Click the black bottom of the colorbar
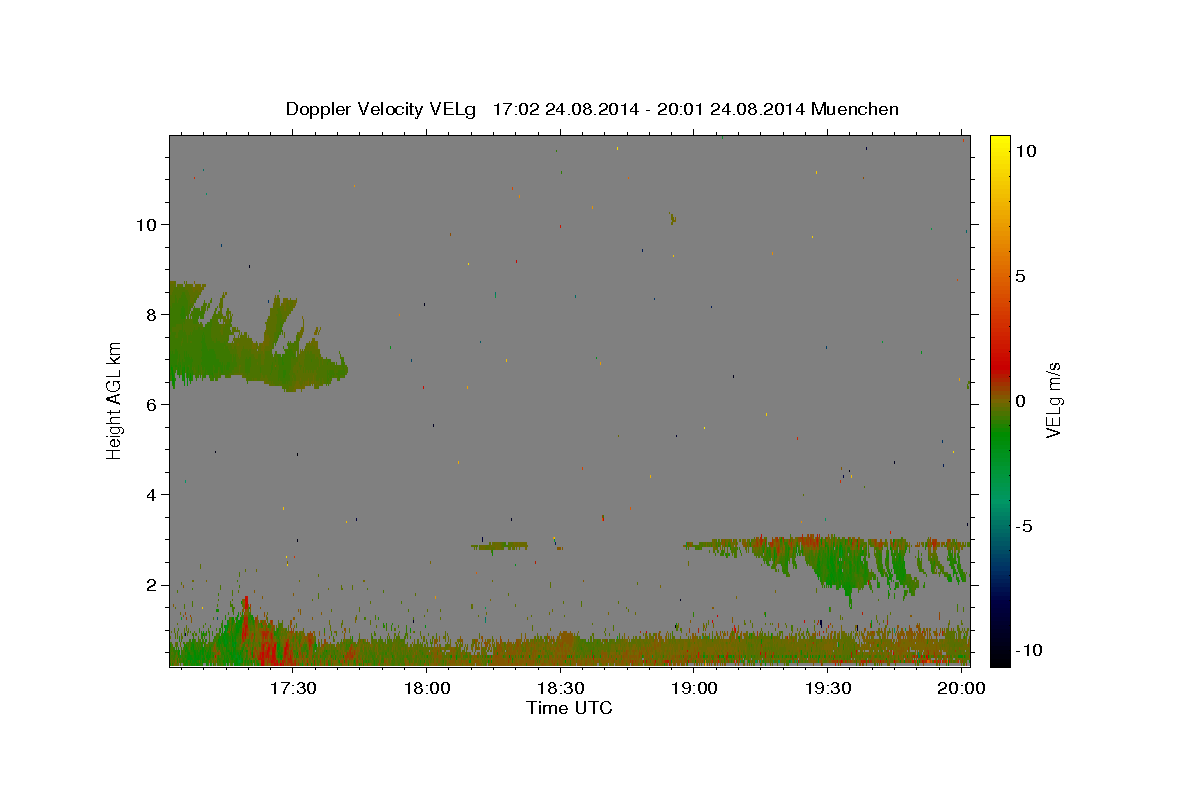Screen dimensions: 1200x800 [1000, 652]
